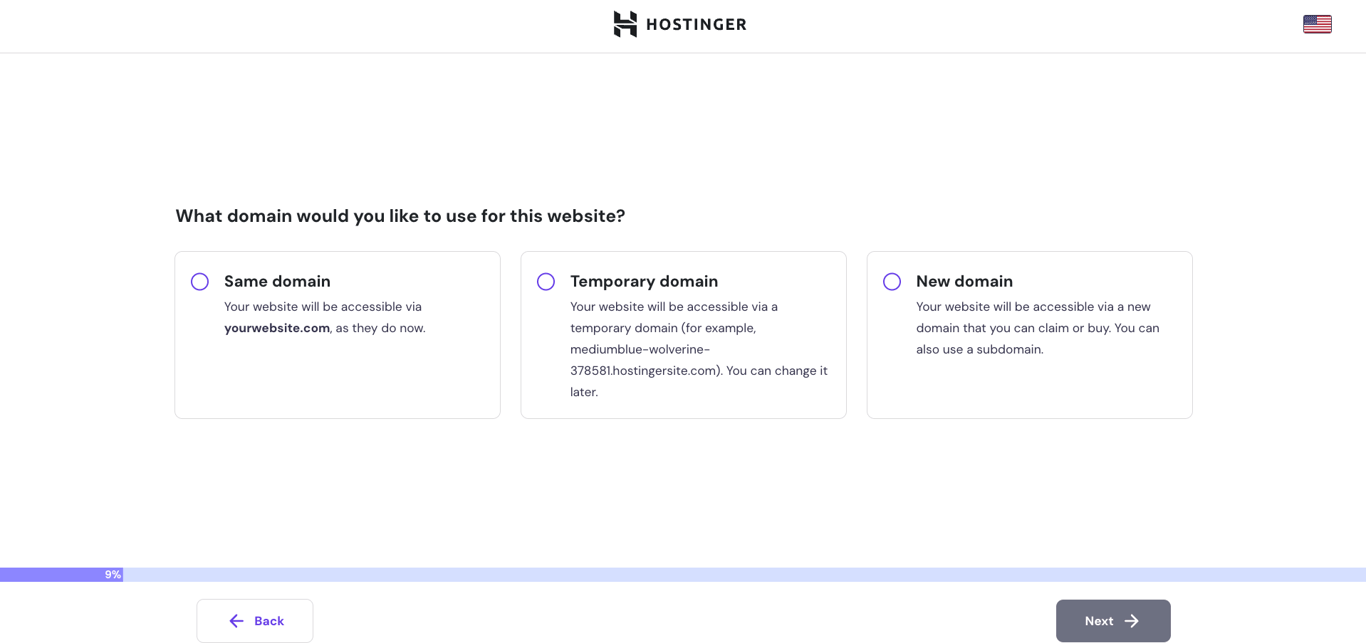Select the Temporary domain radio button
The height and width of the screenshot is (643, 1366).
click(x=545, y=281)
